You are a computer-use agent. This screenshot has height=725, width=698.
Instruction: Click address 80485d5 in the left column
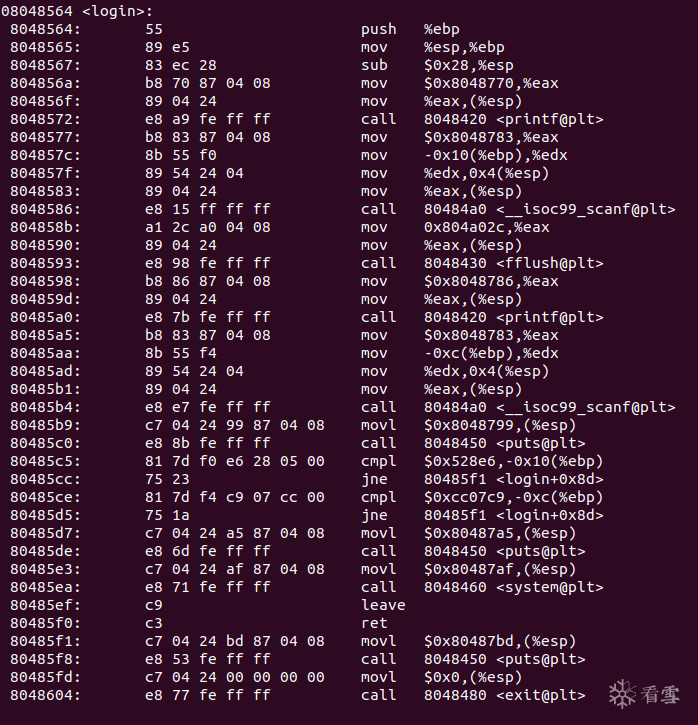click(x=45, y=515)
